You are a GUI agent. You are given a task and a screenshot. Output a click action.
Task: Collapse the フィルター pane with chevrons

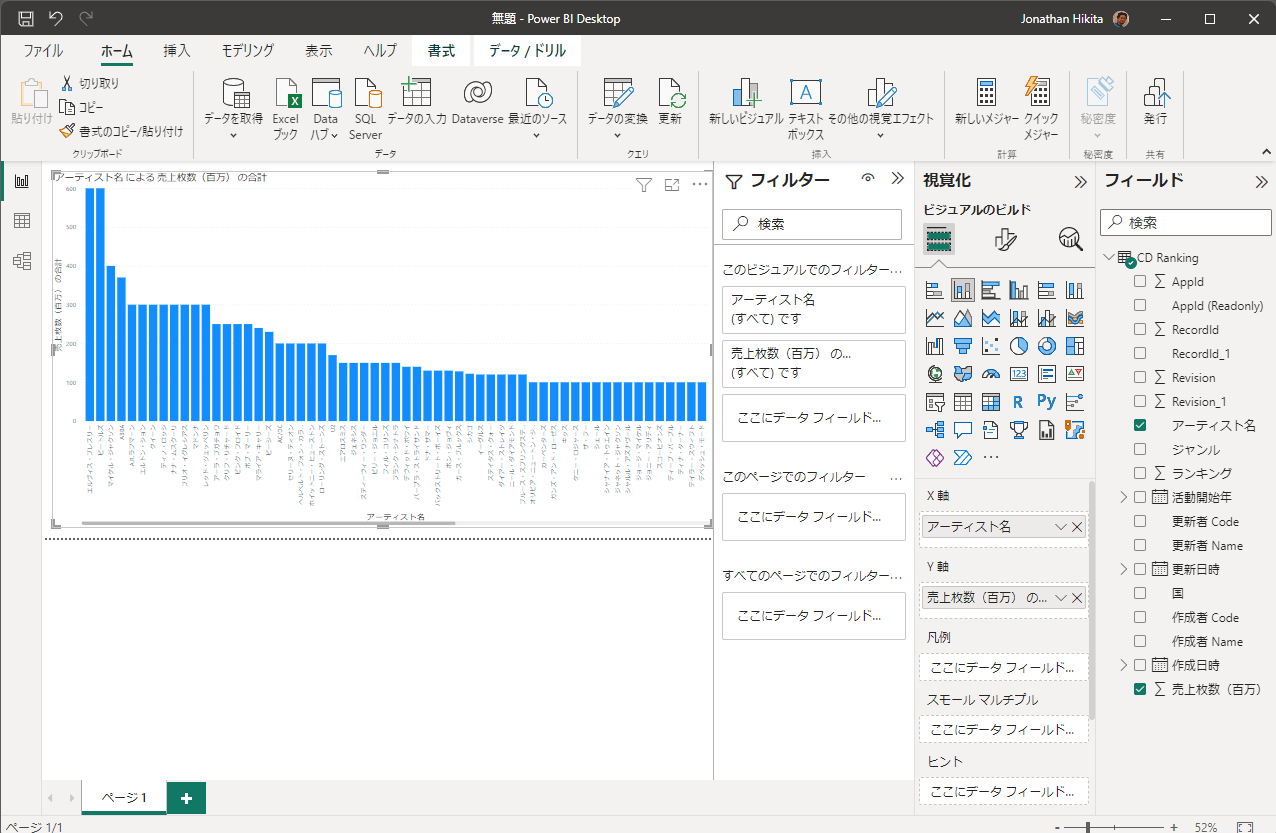coord(897,179)
